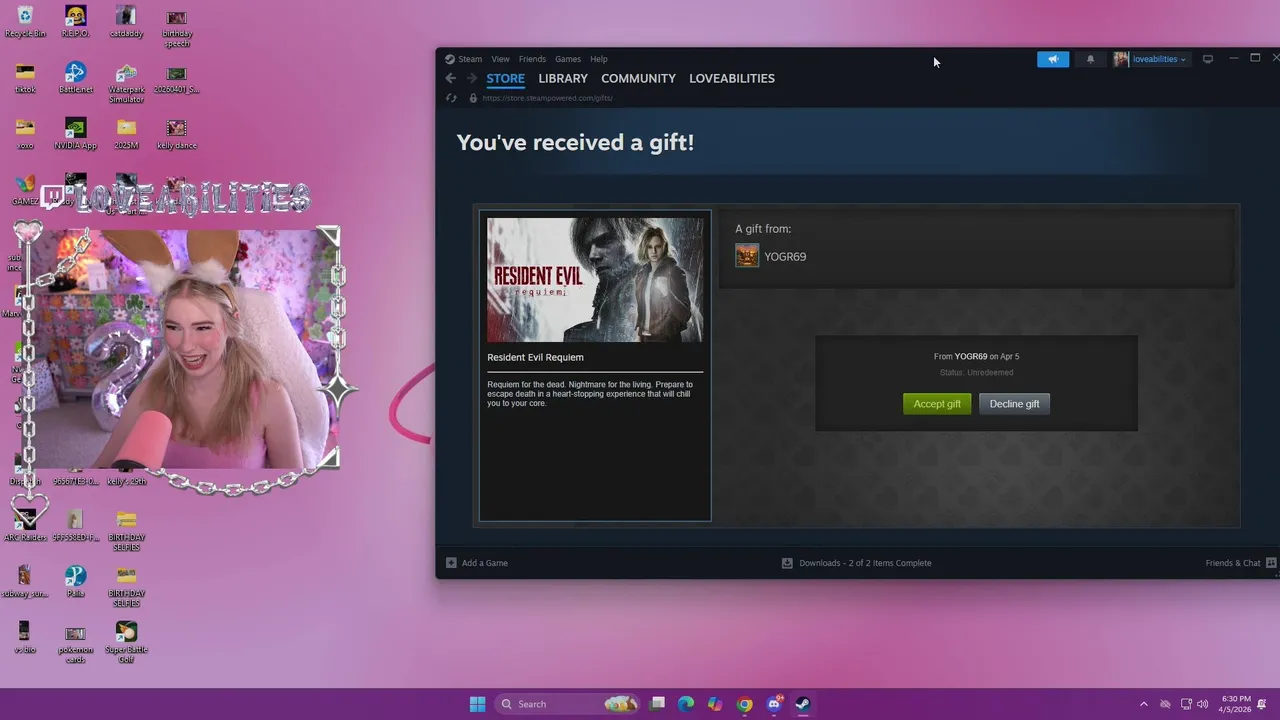Select the Super Battle Golf shortcut
This screenshot has width=1280, height=720.
(x=126, y=641)
